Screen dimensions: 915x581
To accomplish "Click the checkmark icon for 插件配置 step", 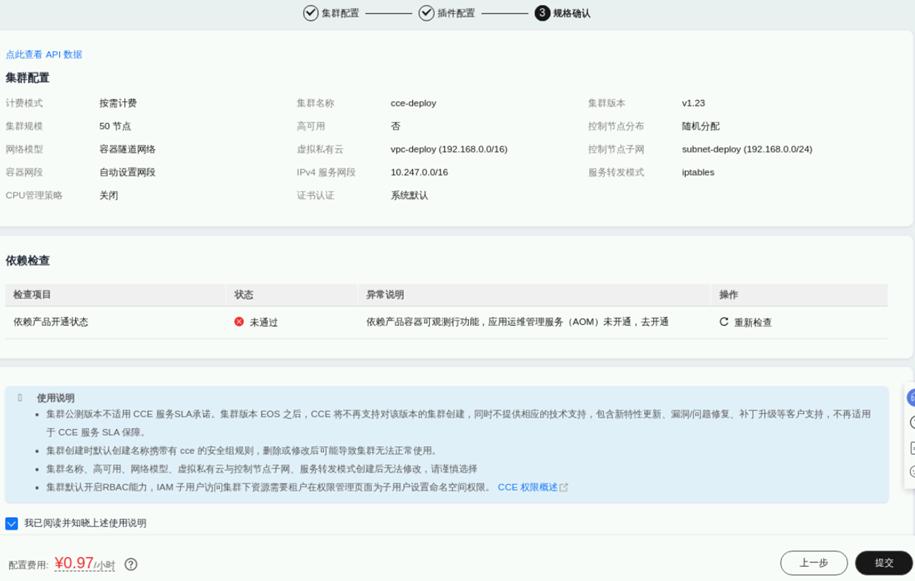I will coord(426,13).
